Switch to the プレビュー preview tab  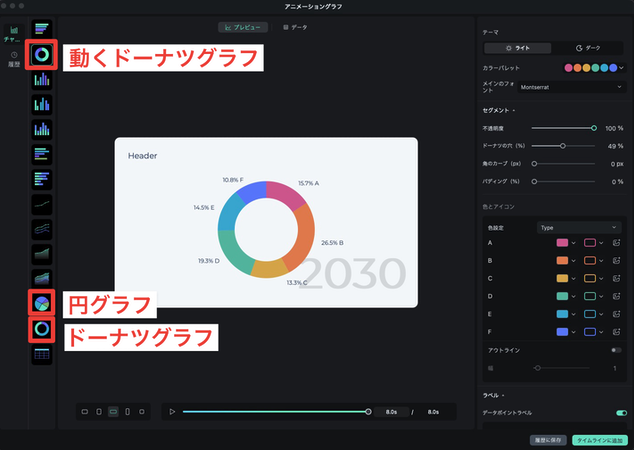[243, 27]
